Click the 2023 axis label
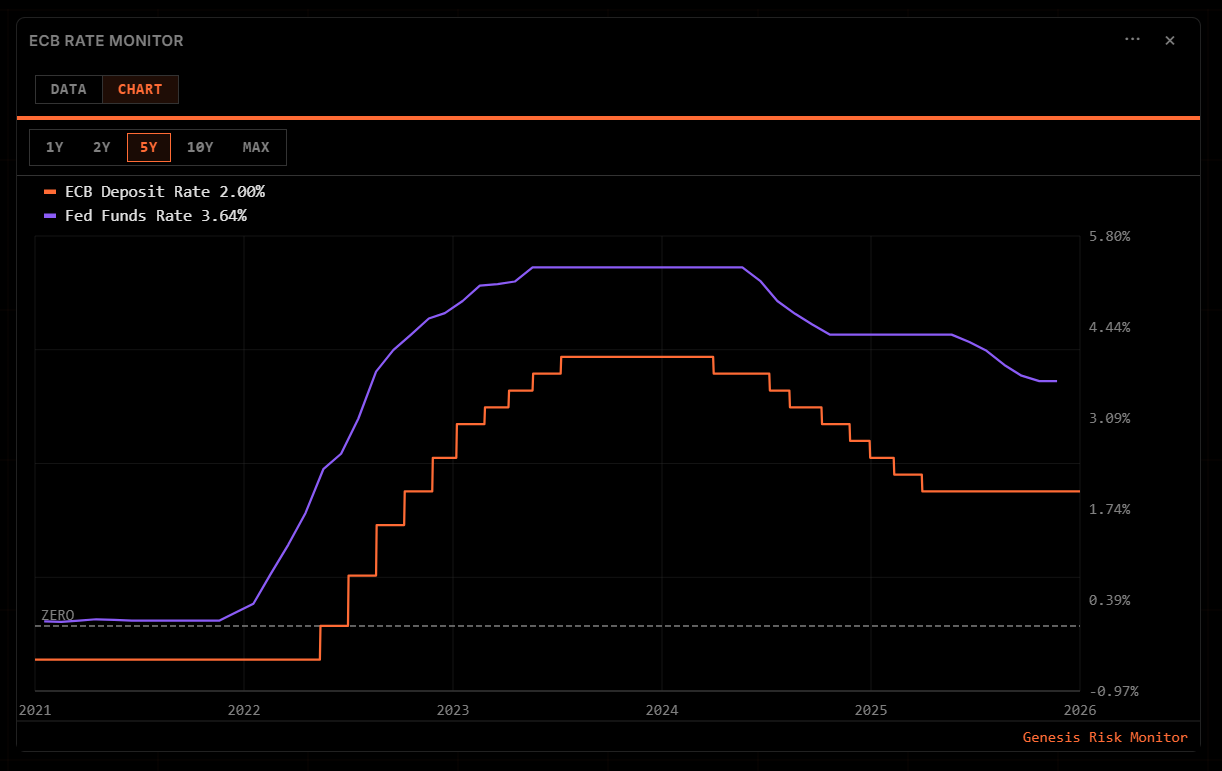 (x=453, y=710)
